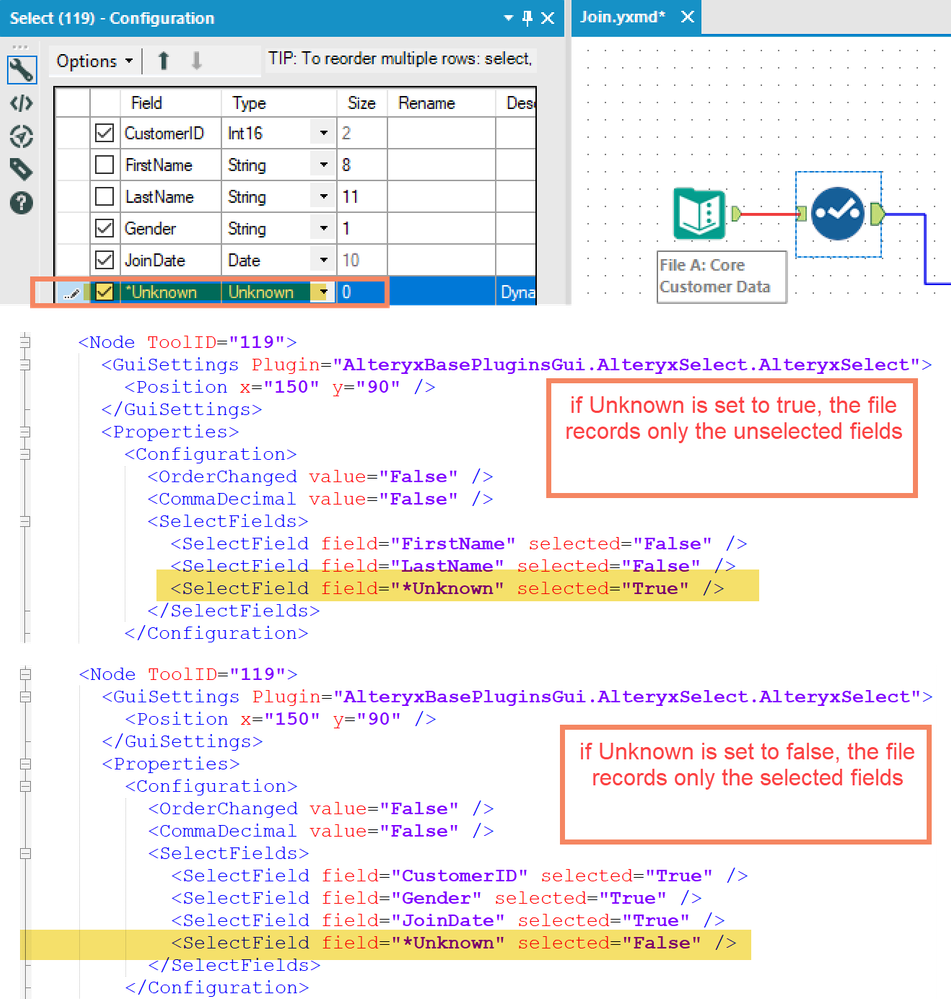Open CustomerID type dropdown showing Int16
This screenshot has width=951, height=999.
324,133
